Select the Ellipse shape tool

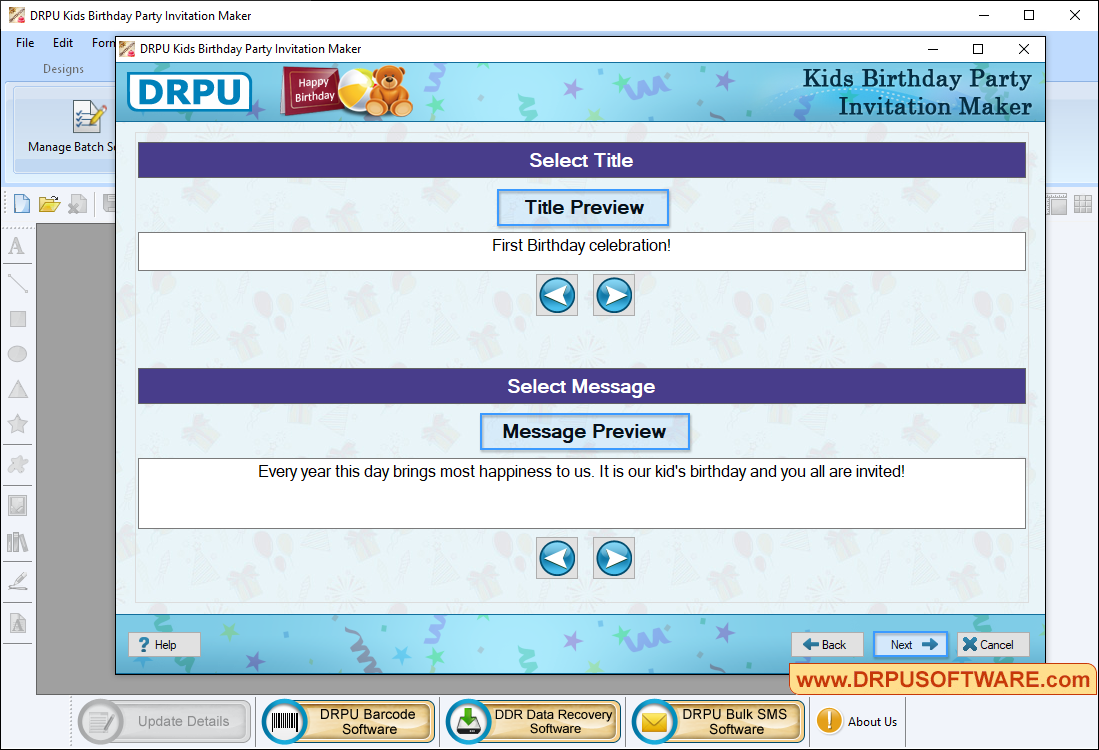tap(16, 353)
